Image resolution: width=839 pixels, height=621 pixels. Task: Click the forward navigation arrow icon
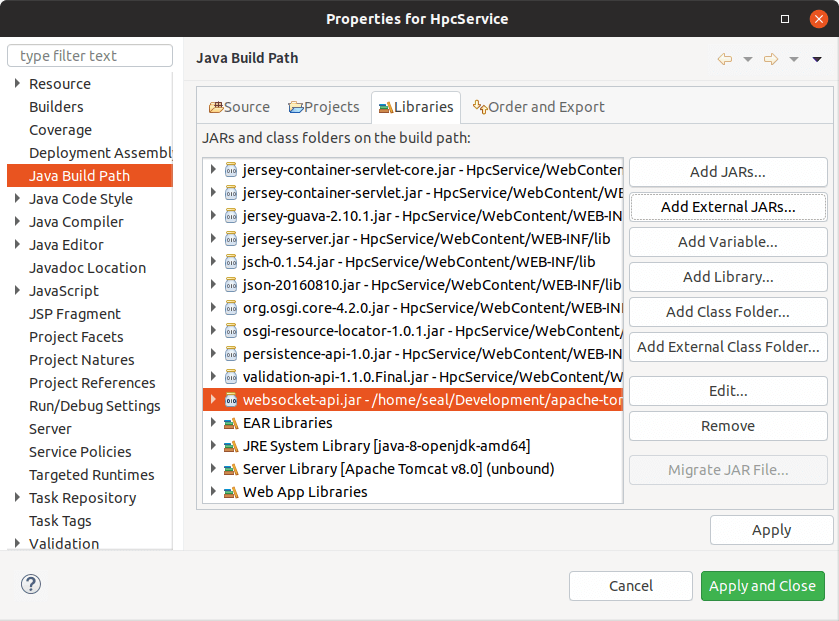[x=771, y=59]
